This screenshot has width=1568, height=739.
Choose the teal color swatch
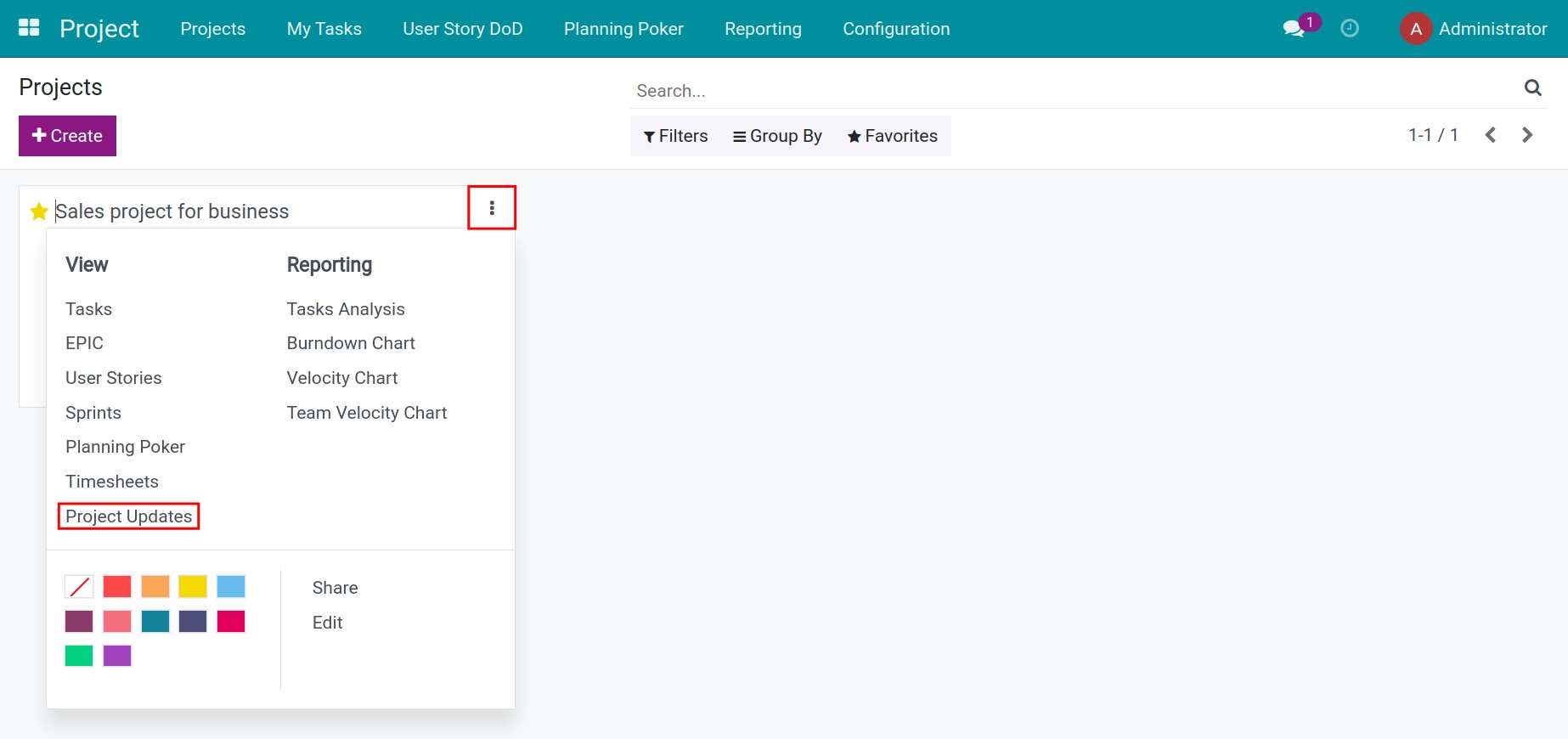[155, 622]
